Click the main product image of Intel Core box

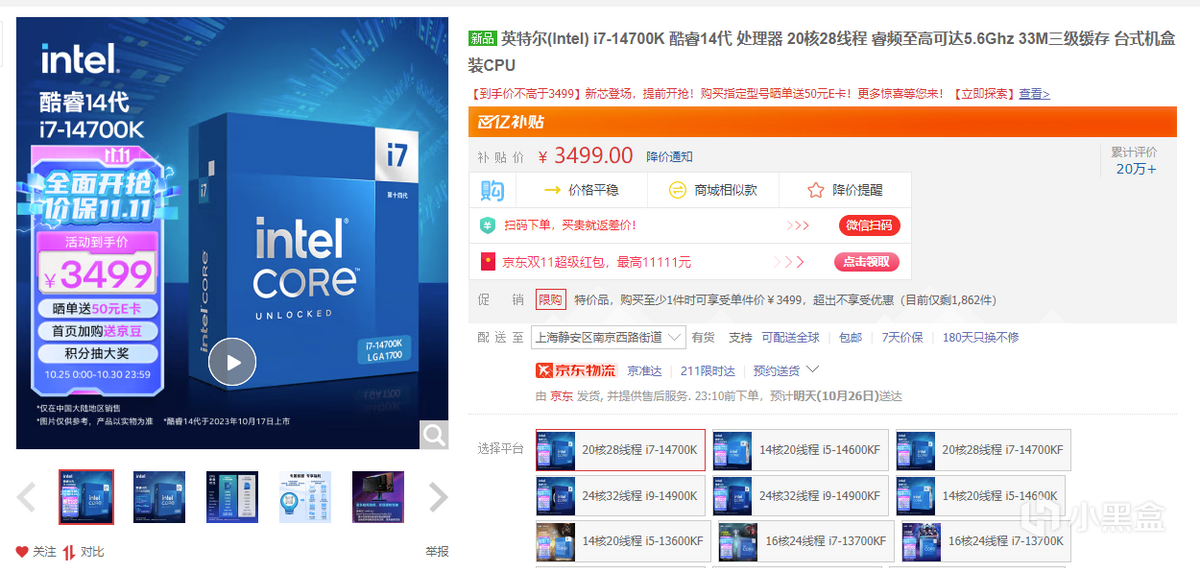[x=232, y=233]
